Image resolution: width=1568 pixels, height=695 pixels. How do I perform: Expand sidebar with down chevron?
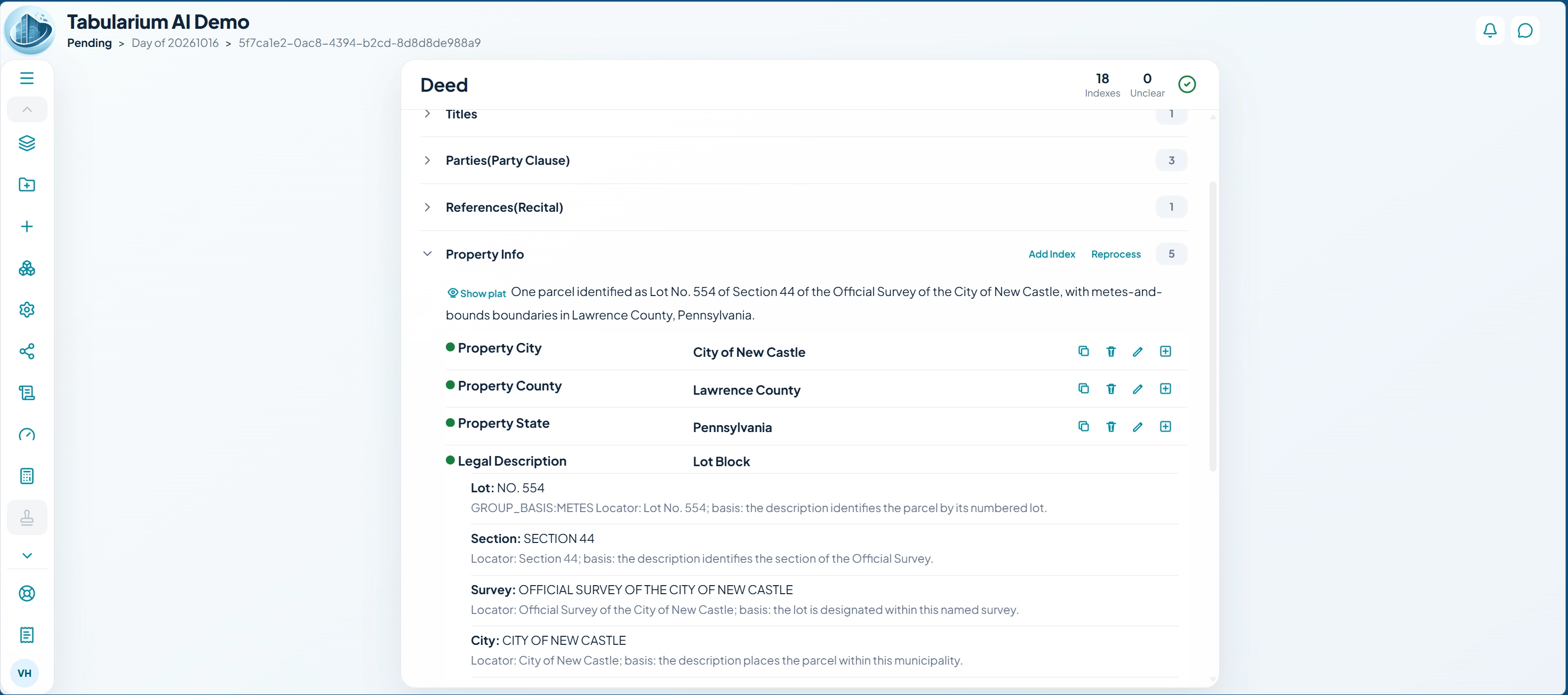click(x=27, y=555)
